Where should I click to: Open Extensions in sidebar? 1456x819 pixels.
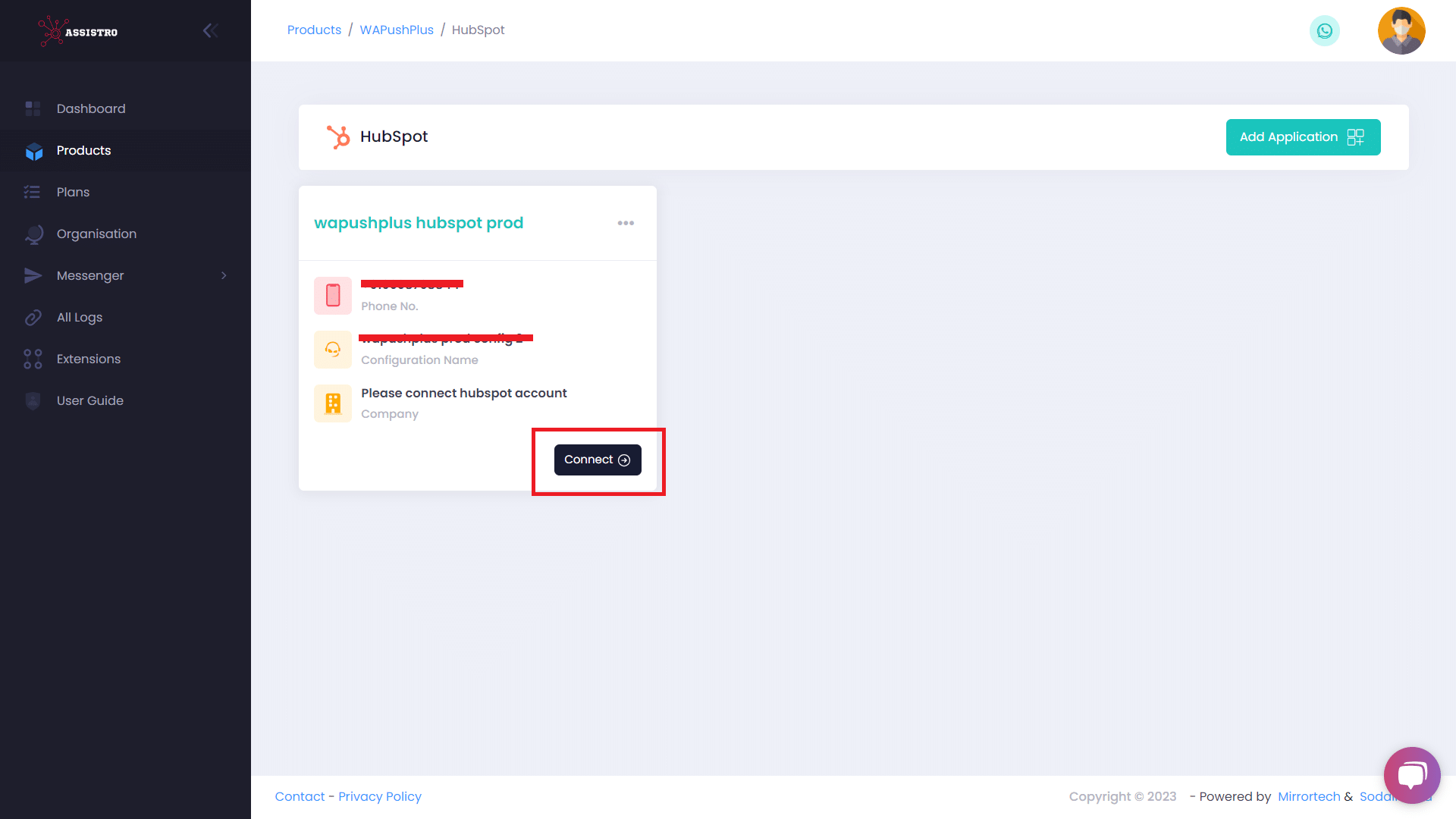[88, 359]
